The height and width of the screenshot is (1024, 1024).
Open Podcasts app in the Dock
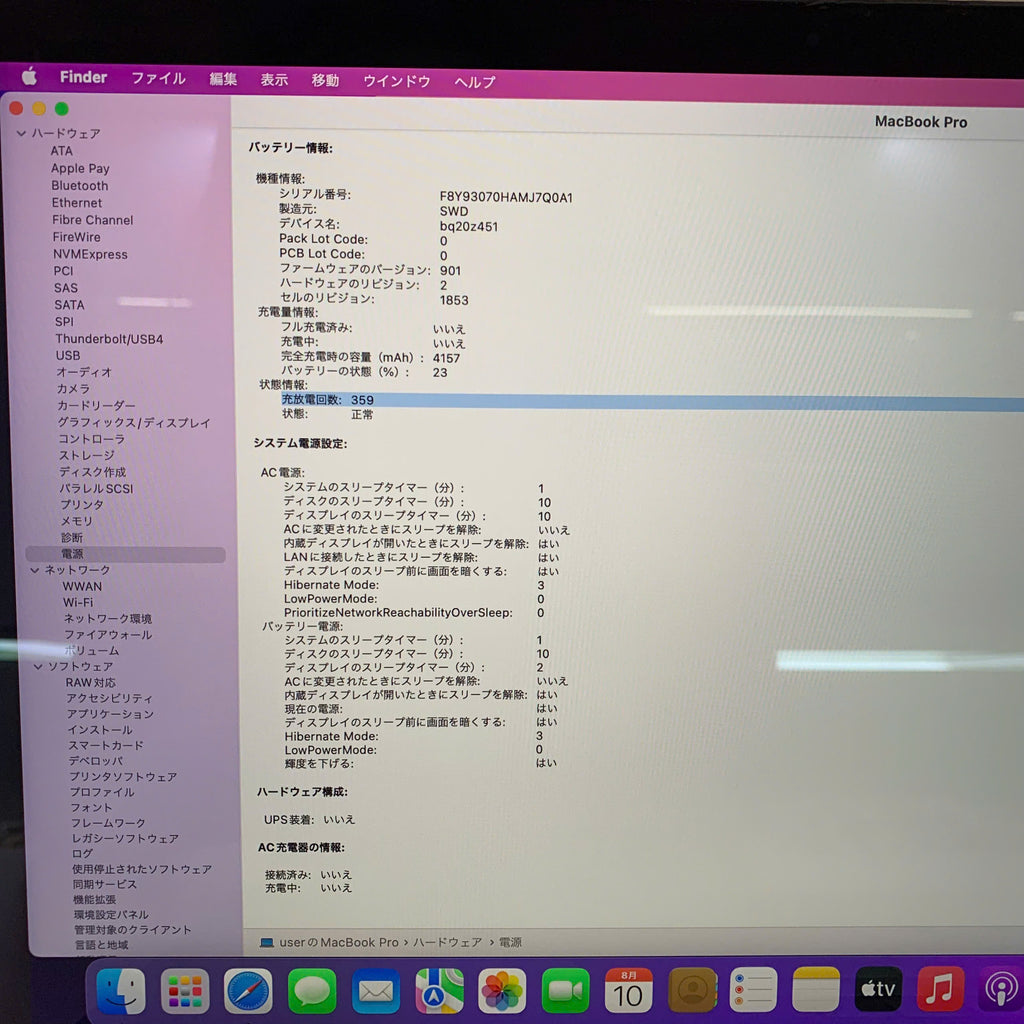pos(1000,988)
